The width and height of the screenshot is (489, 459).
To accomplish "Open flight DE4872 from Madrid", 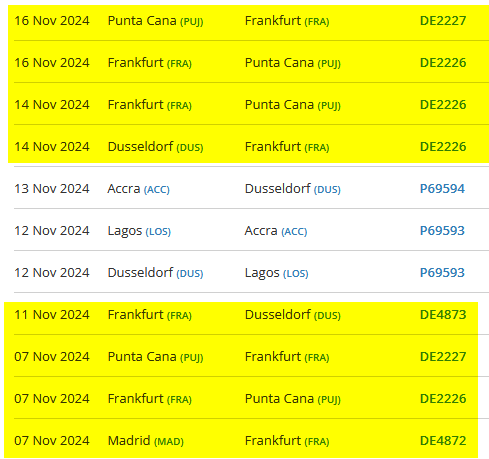I will click(x=443, y=441).
